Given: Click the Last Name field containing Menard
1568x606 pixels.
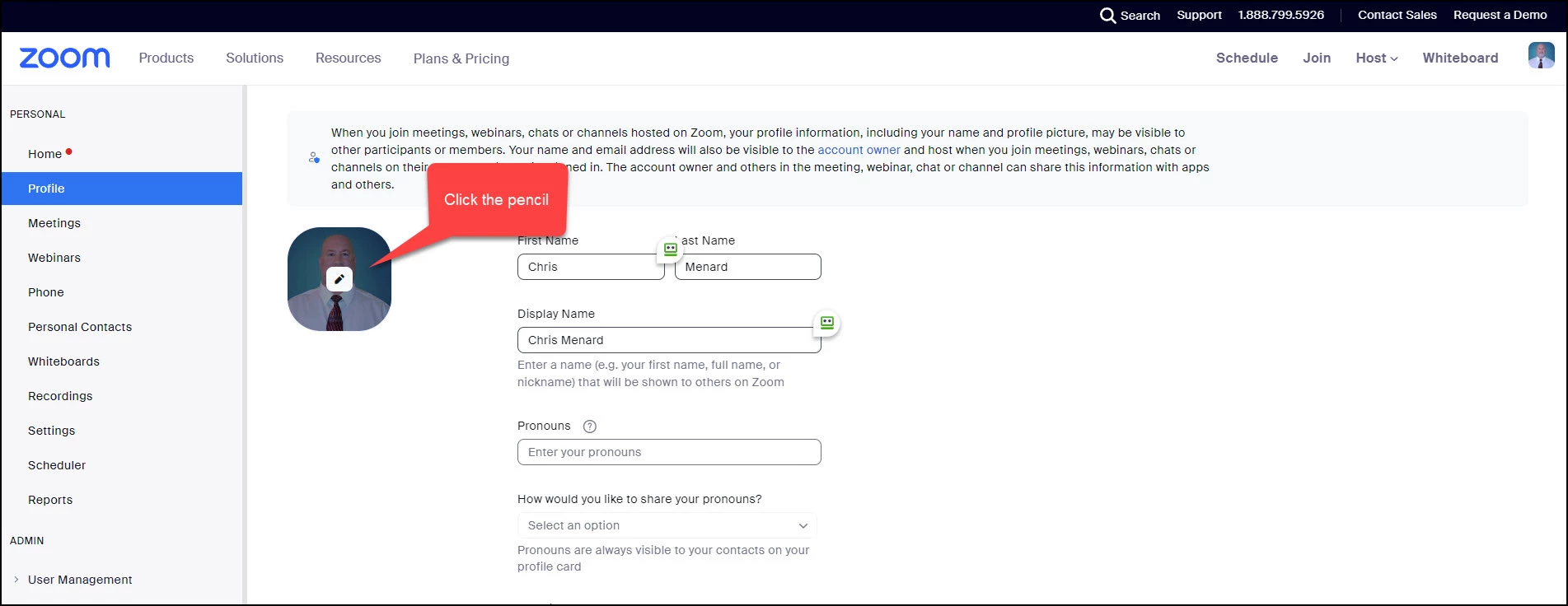Looking at the screenshot, I should 748,267.
